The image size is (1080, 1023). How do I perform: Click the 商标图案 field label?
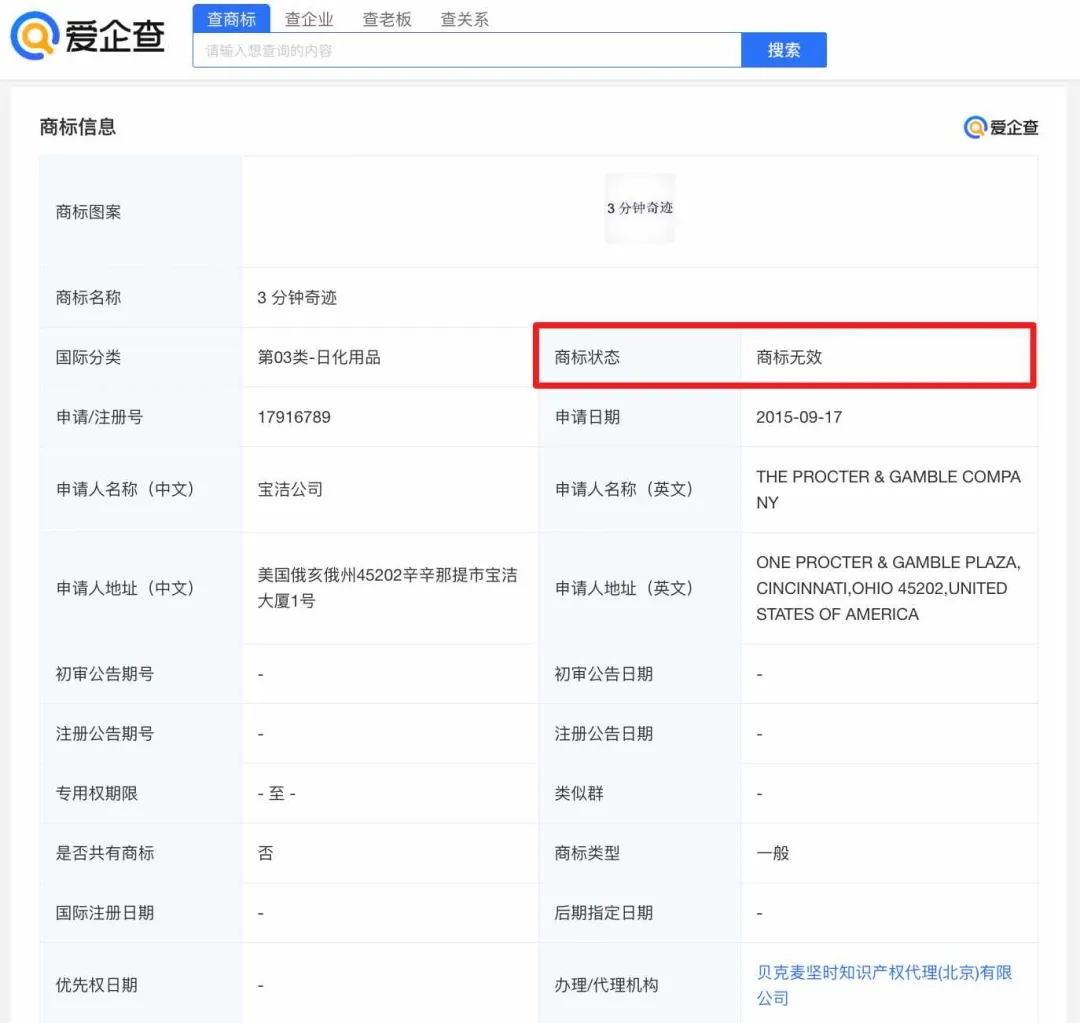pos(88,212)
